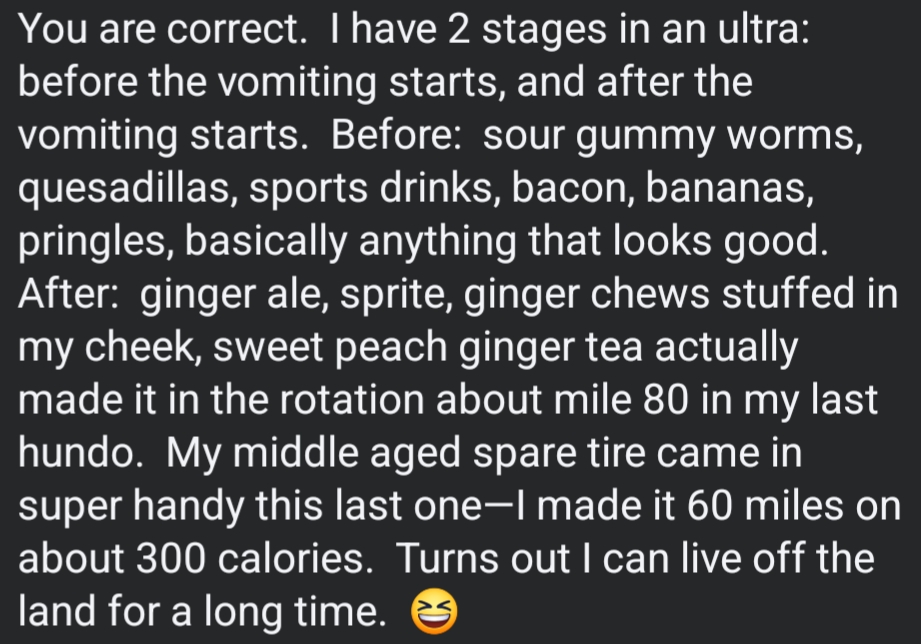Click the label "Before:" in the text
The image size is (921, 644).
pos(396,136)
